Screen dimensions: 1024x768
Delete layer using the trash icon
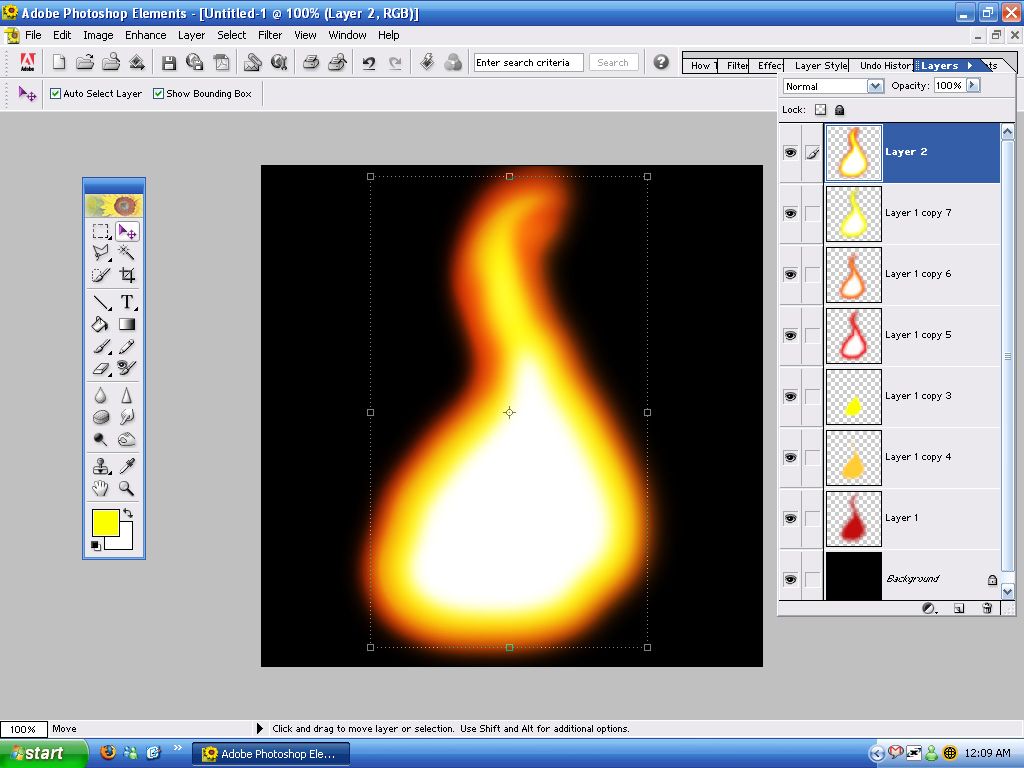[987, 608]
